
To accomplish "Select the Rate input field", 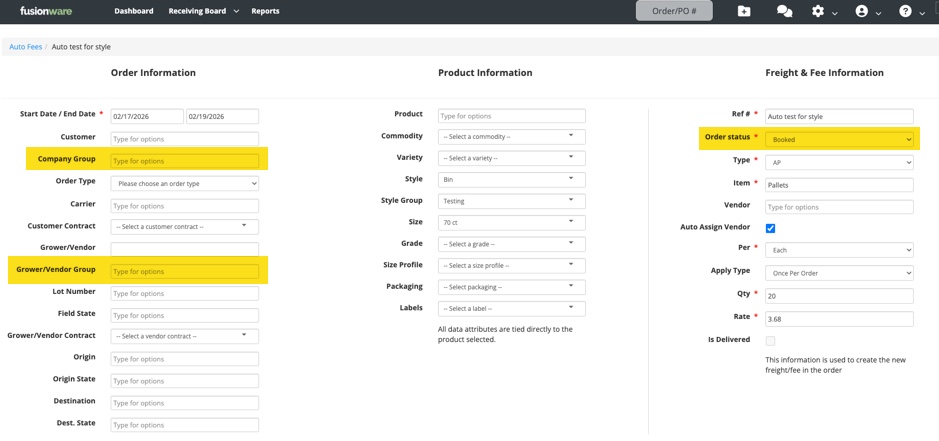I will point(838,319).
